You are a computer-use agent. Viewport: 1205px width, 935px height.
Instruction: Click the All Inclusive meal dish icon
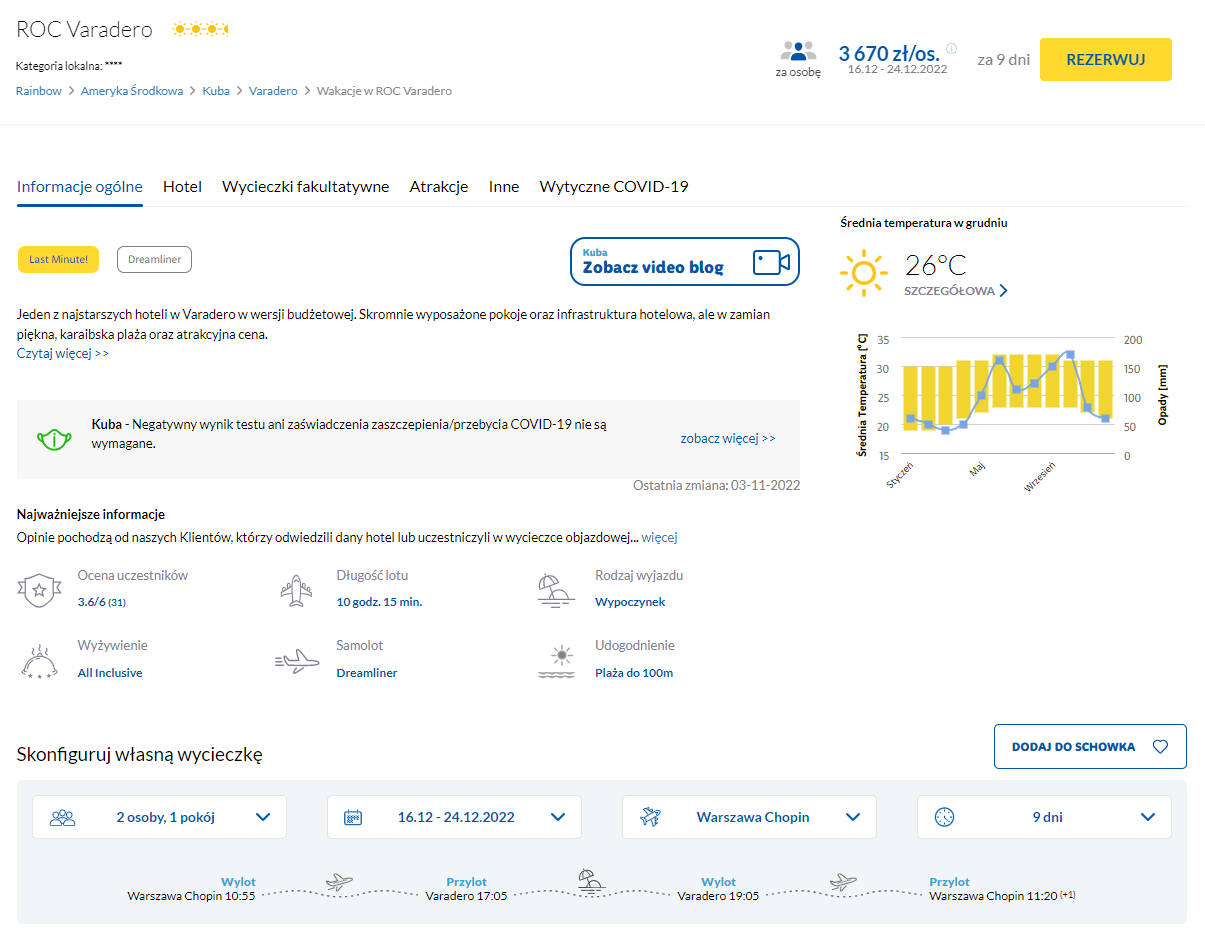tap(39, 661)
